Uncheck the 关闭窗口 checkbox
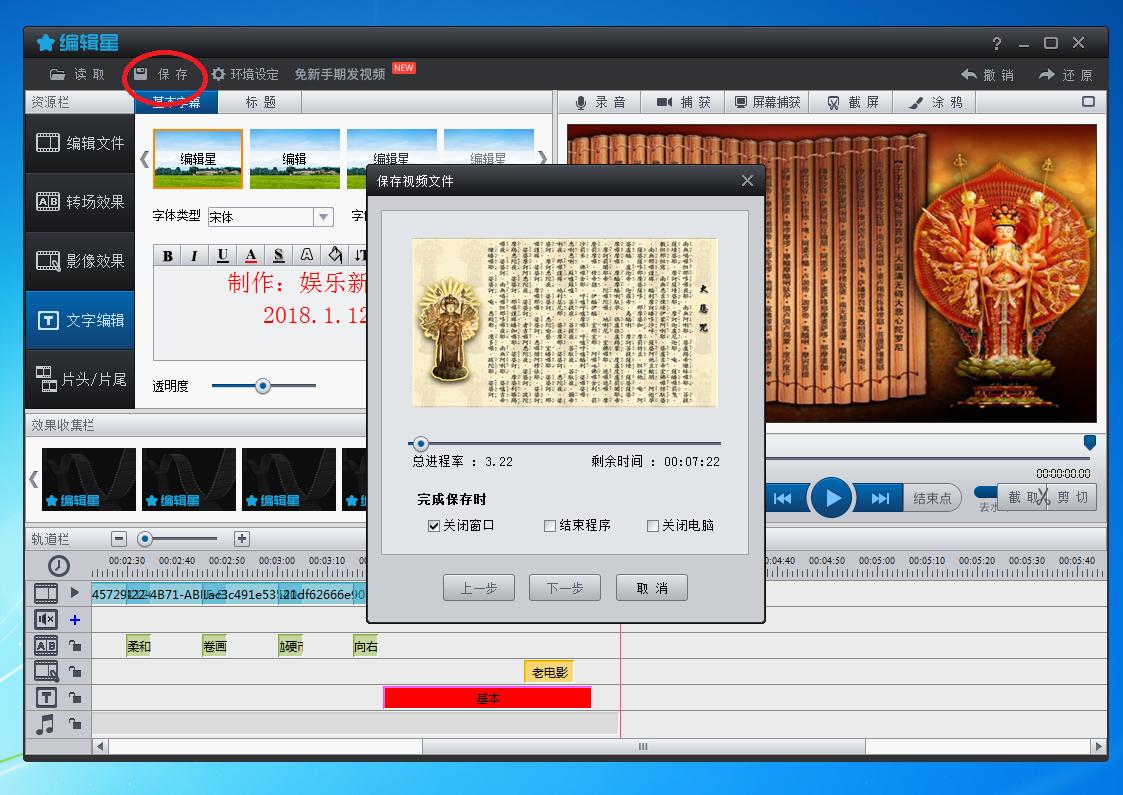Image resolution: width=1123 pixels, height=795 pixels. click(x=434, y=526)
